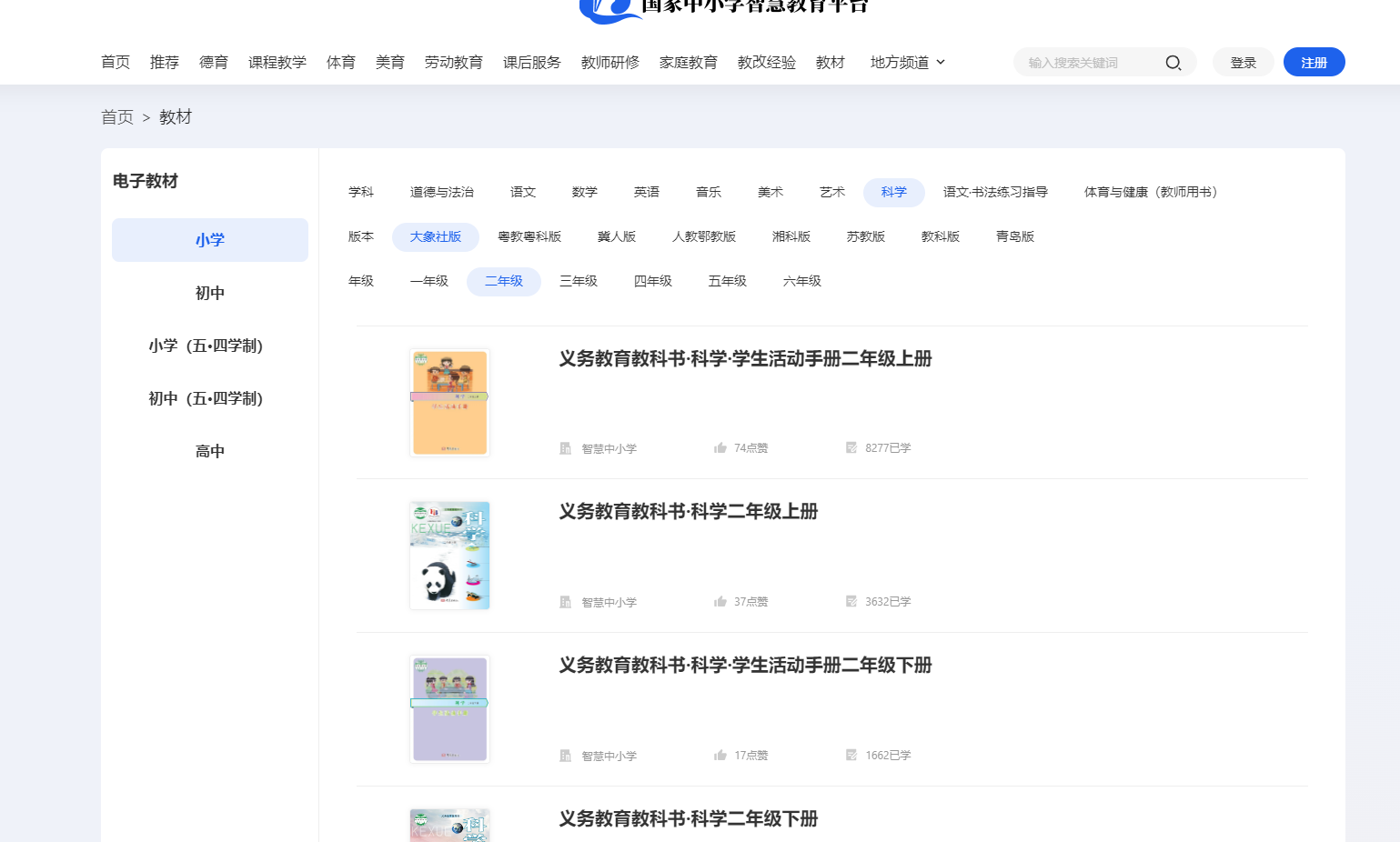
Task: Select the 三年级 grade filter
Action: pos(579,281)
